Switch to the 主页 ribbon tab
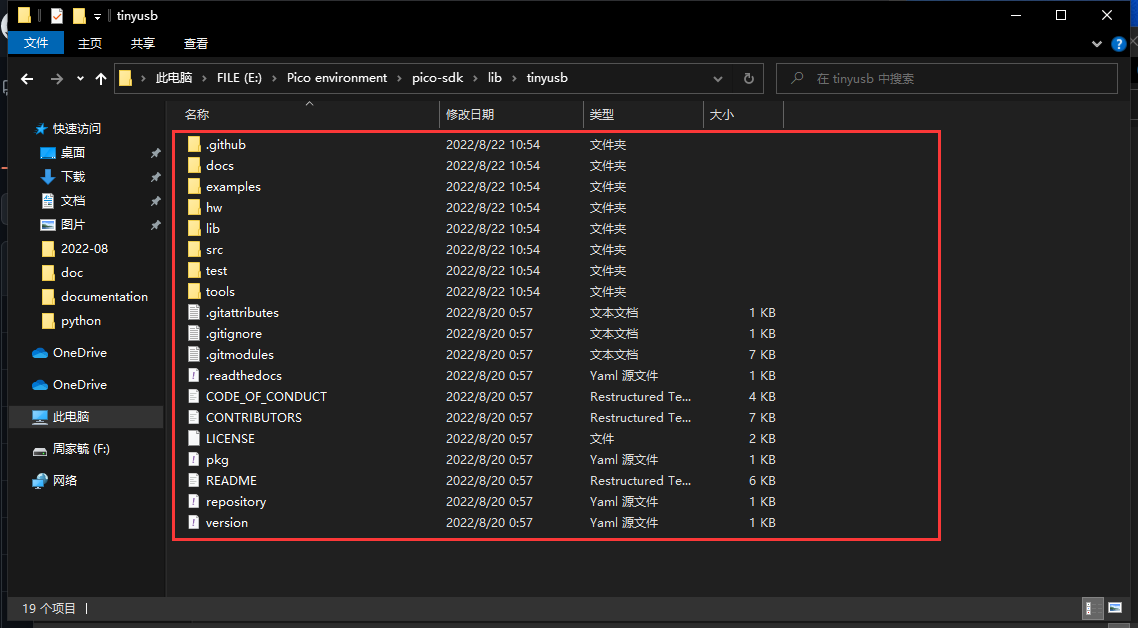Image resolution: width=1138 pixels, height=628 pixels. pyautogui.click(x=90, y=44)
